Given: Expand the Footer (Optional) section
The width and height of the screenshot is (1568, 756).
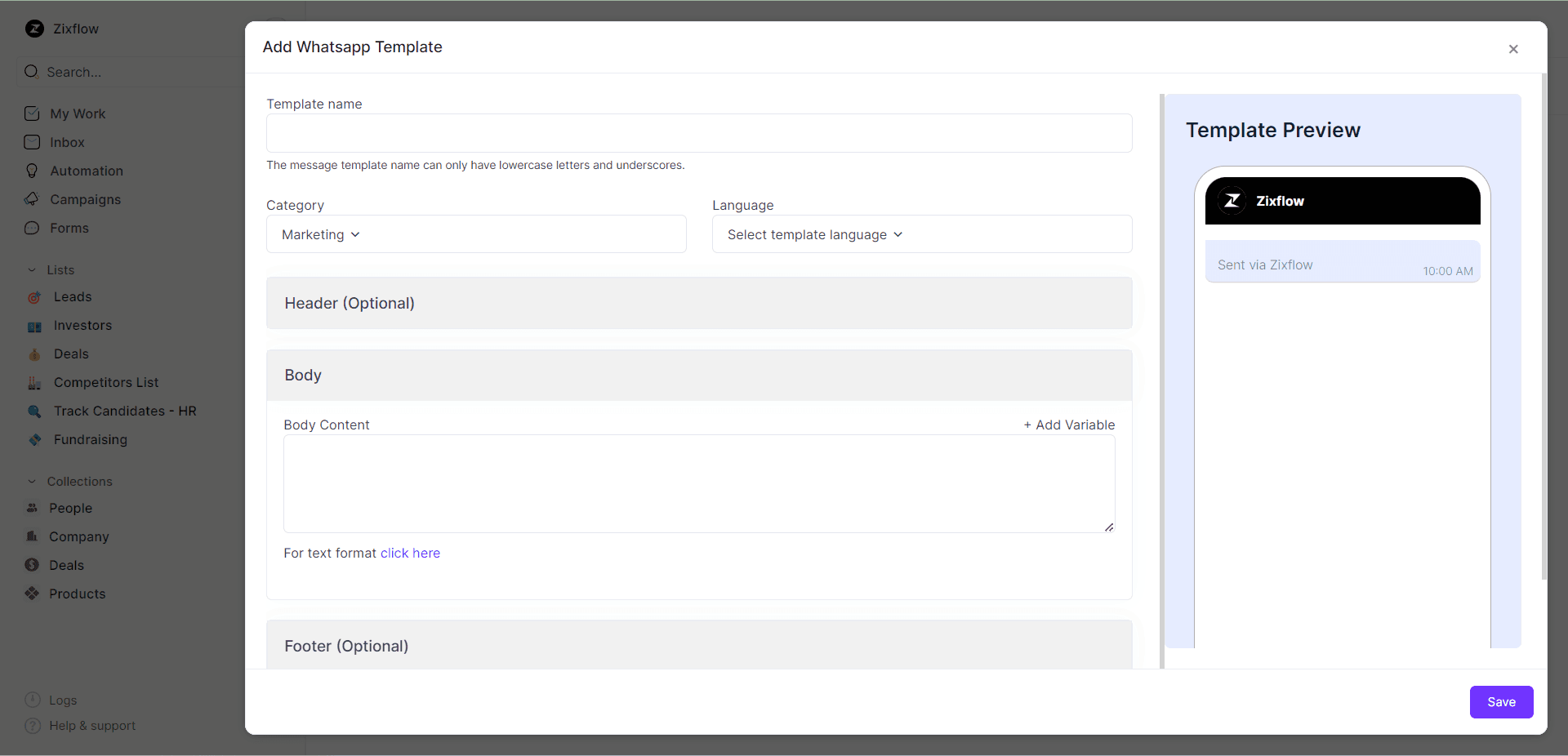Looking at the screenshot, I should (x=698, y=646).
